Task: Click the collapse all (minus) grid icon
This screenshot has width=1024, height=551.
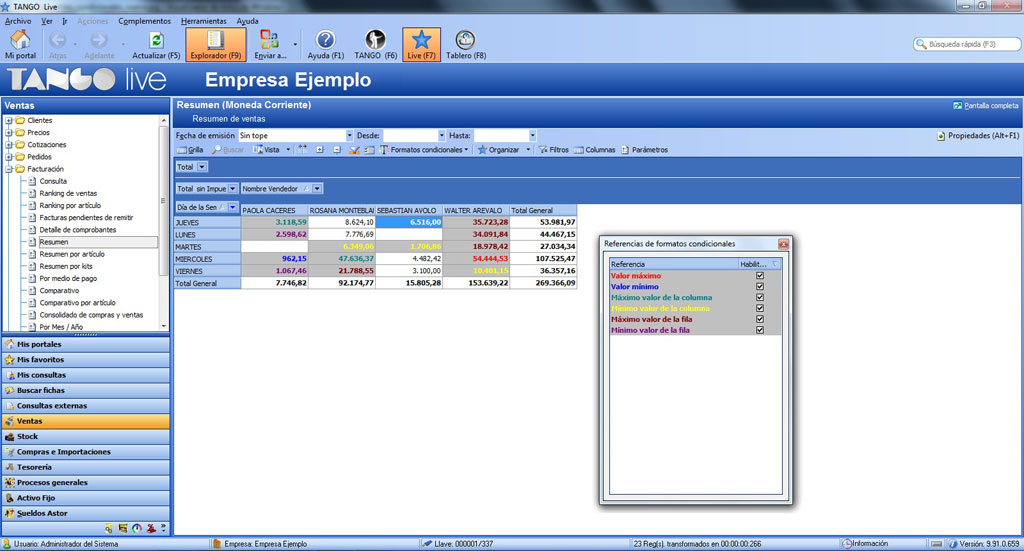Action: coord(337,150)
